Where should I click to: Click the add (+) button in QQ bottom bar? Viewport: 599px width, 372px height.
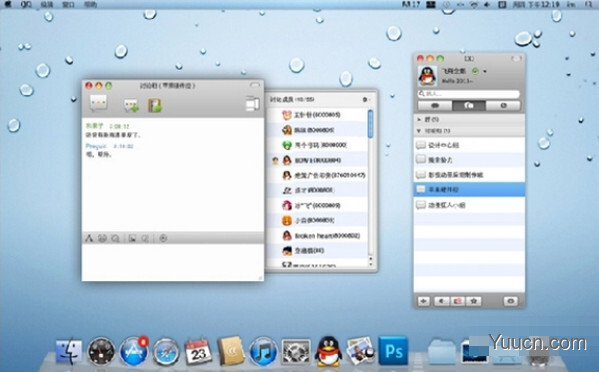tap(424, 301)
